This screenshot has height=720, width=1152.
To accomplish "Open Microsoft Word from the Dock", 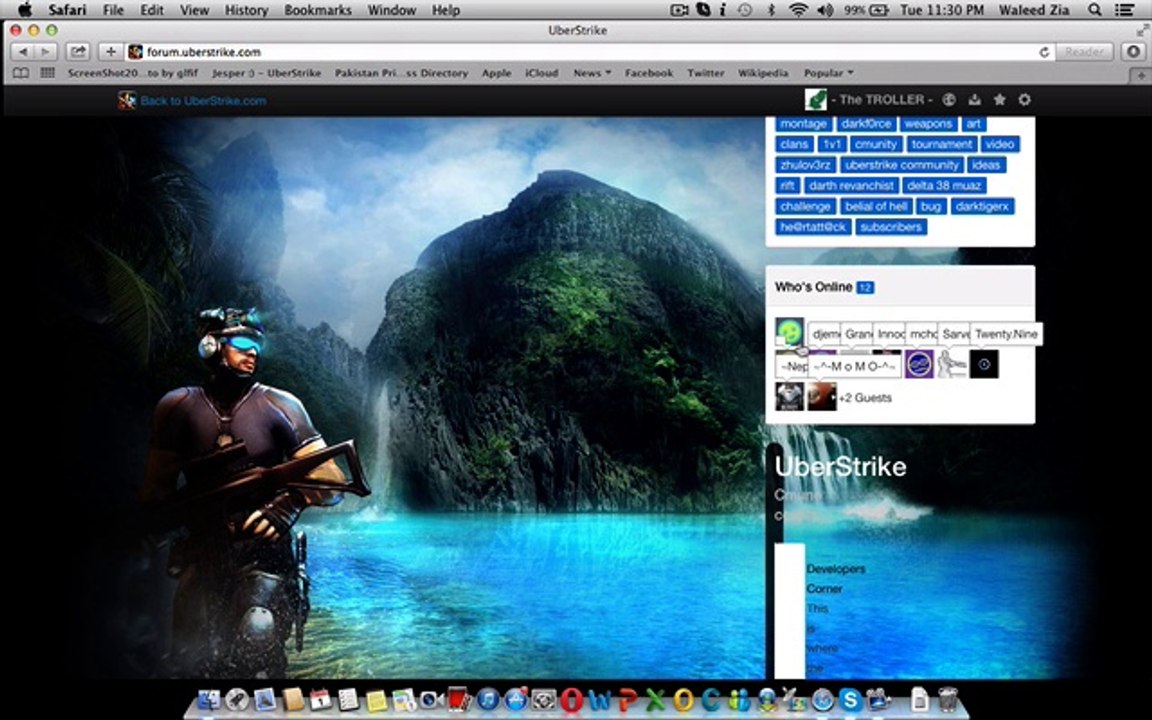I will (x=600, y=699).
